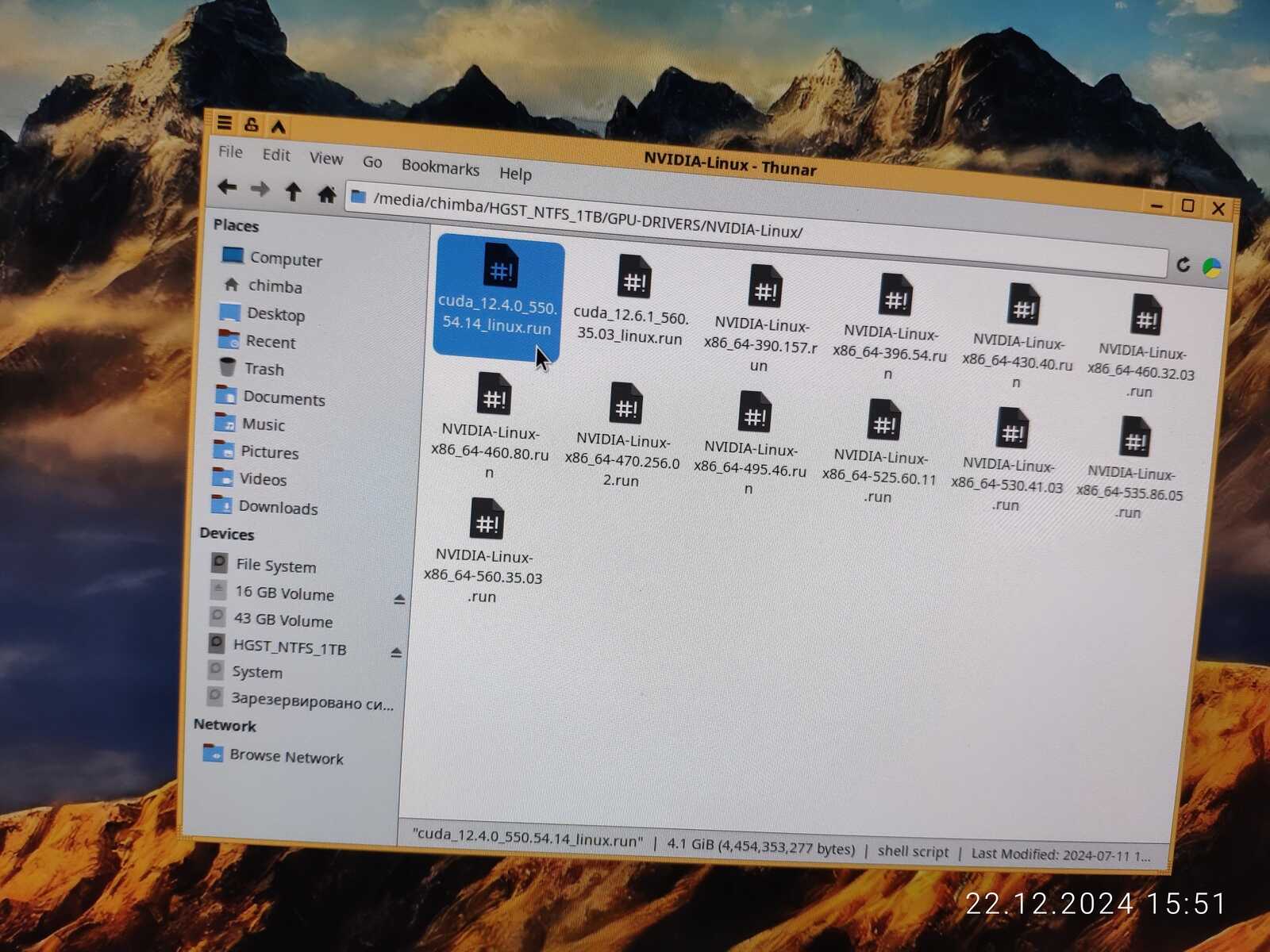The height and width of the screenshot is (952, 1270).
Task: Open Videos in the sidebar
Action: [249, 478]
